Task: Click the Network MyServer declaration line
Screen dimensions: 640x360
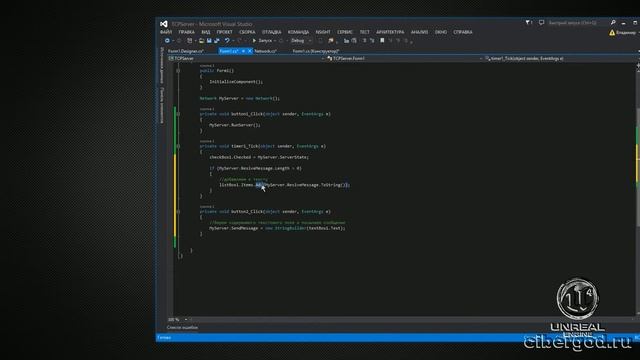Action: coord(240,98)
